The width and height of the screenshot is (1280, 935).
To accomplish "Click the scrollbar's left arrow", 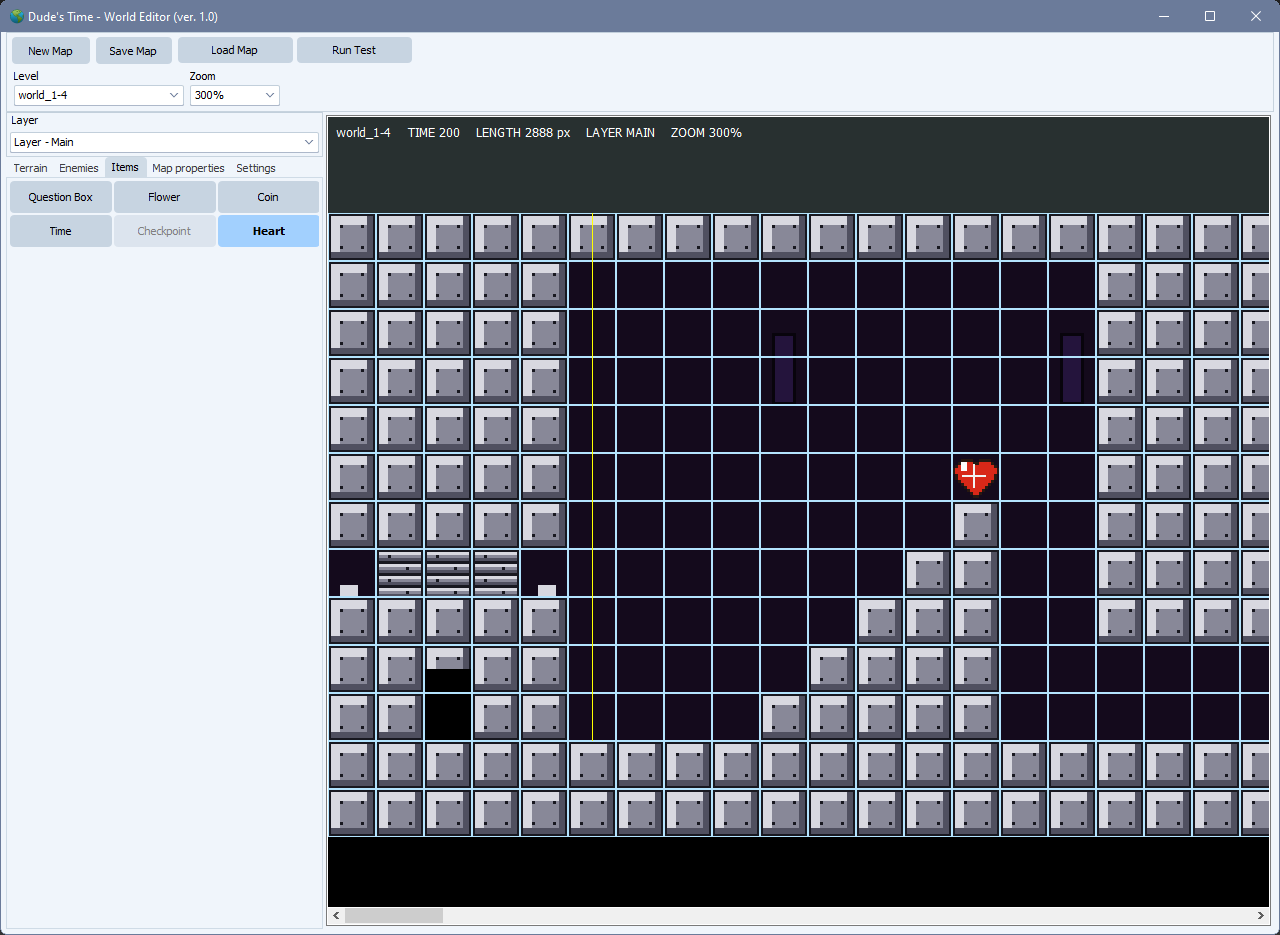I will [337, 915].
